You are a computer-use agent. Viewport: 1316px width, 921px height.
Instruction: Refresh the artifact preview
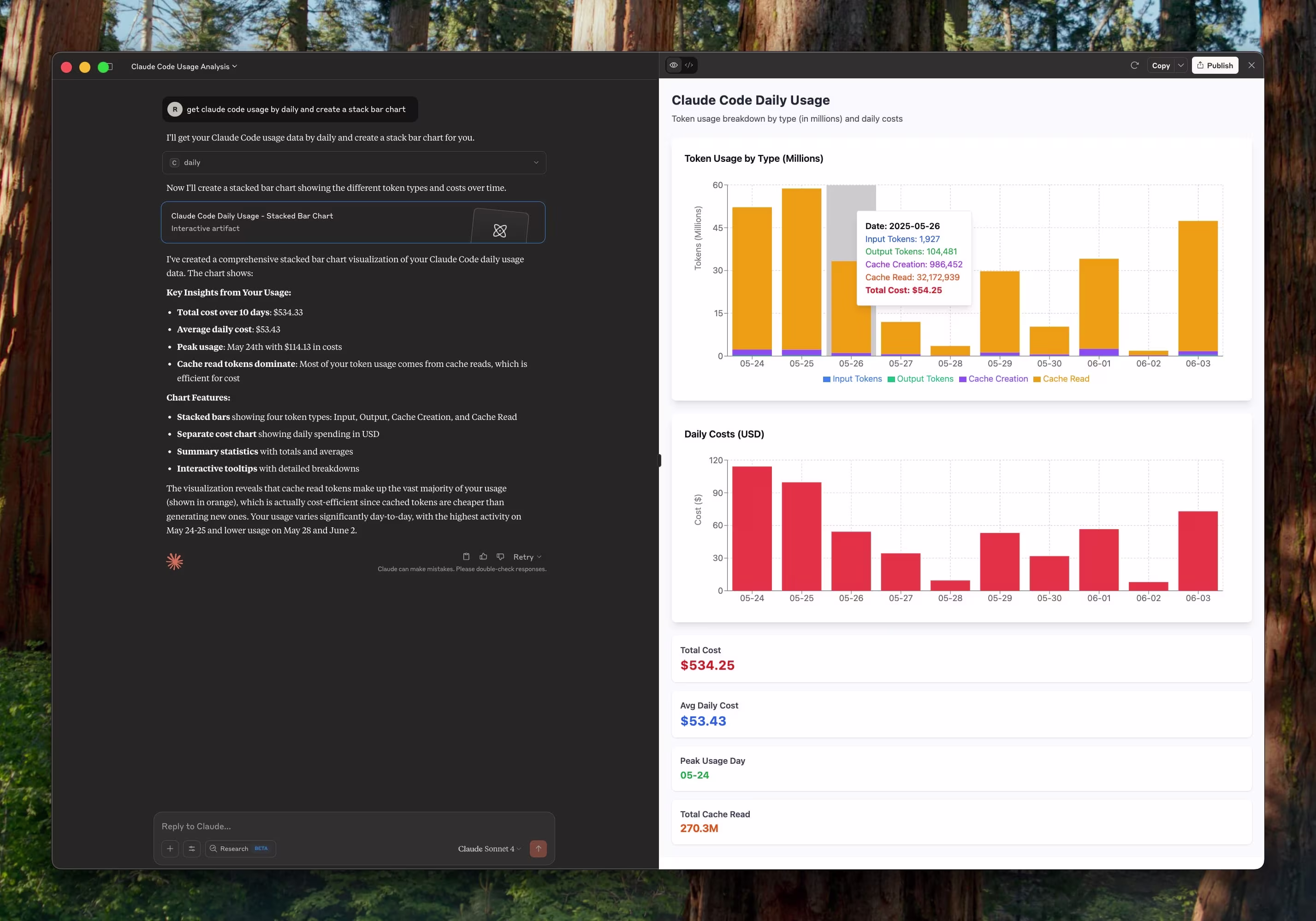1134,65
